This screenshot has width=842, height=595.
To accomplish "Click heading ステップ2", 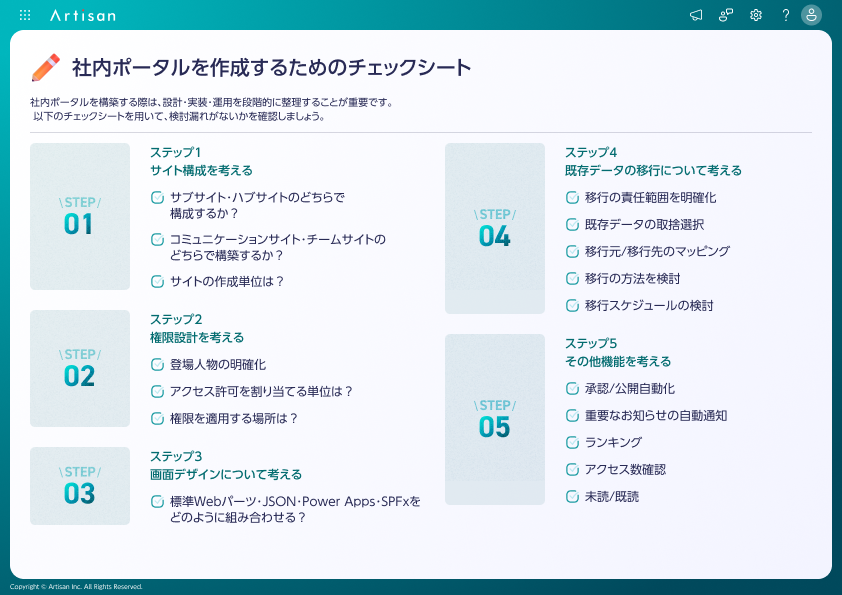I will pos(176,320).
